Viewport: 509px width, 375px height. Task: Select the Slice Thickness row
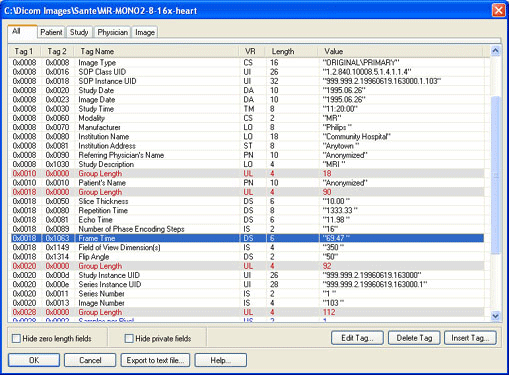tap(246, 201)
